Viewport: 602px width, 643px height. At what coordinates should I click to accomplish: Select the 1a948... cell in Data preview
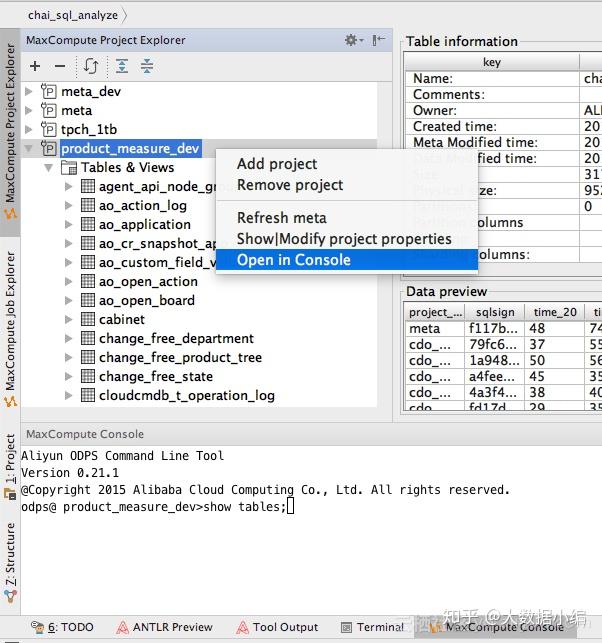click(495, 360)
